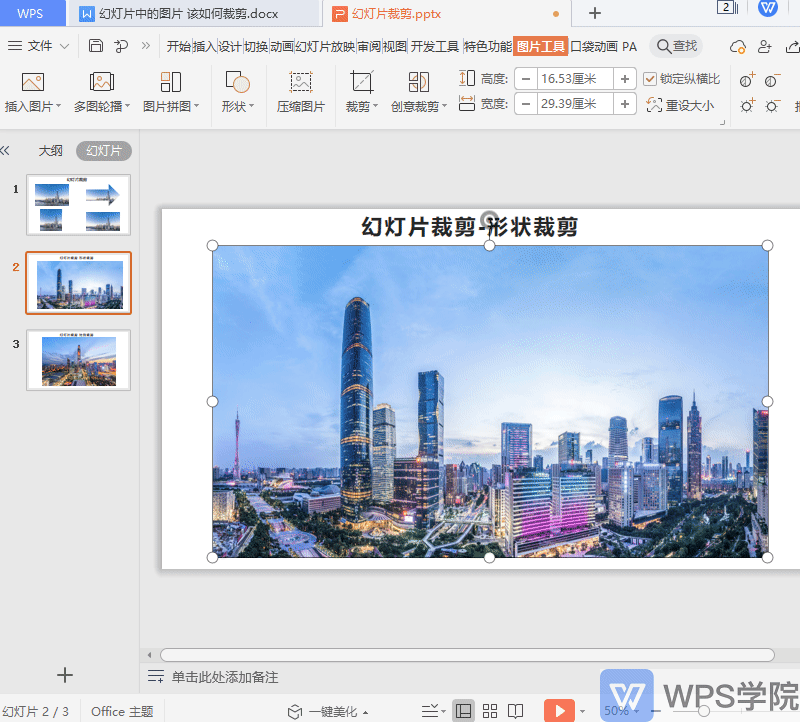Click the decrease brightness icon
This screenshot has width=800, height=722.
772,105
